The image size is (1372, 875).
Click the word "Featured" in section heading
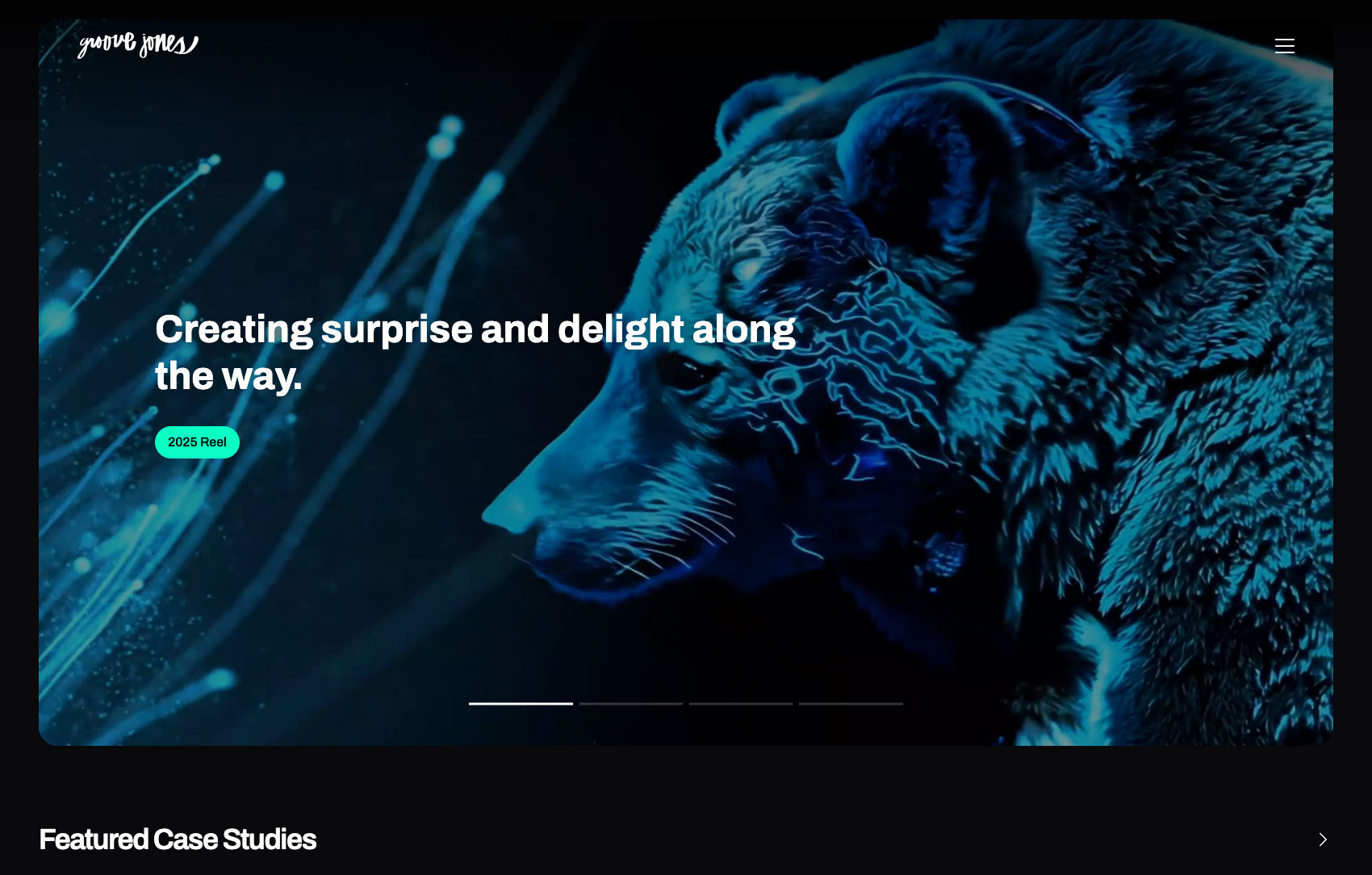[94, 839]
